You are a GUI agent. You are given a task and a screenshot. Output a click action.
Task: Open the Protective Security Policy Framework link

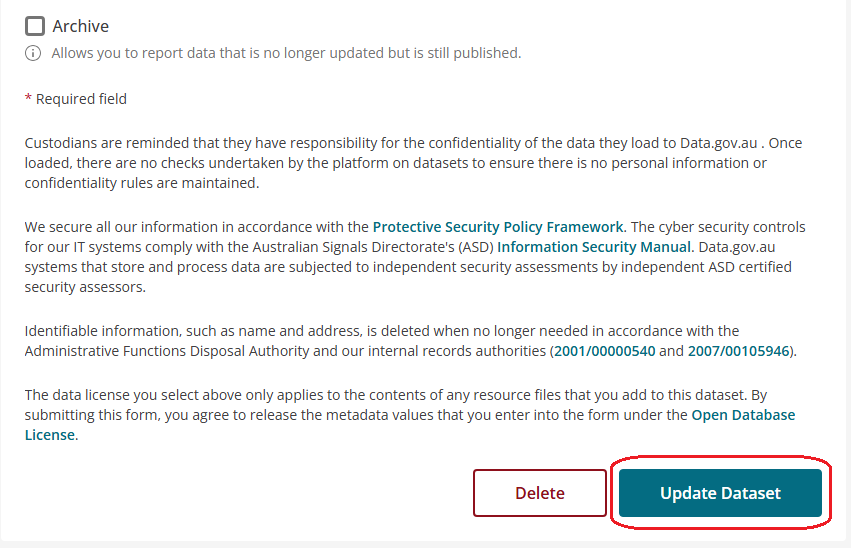click(498, 227)
